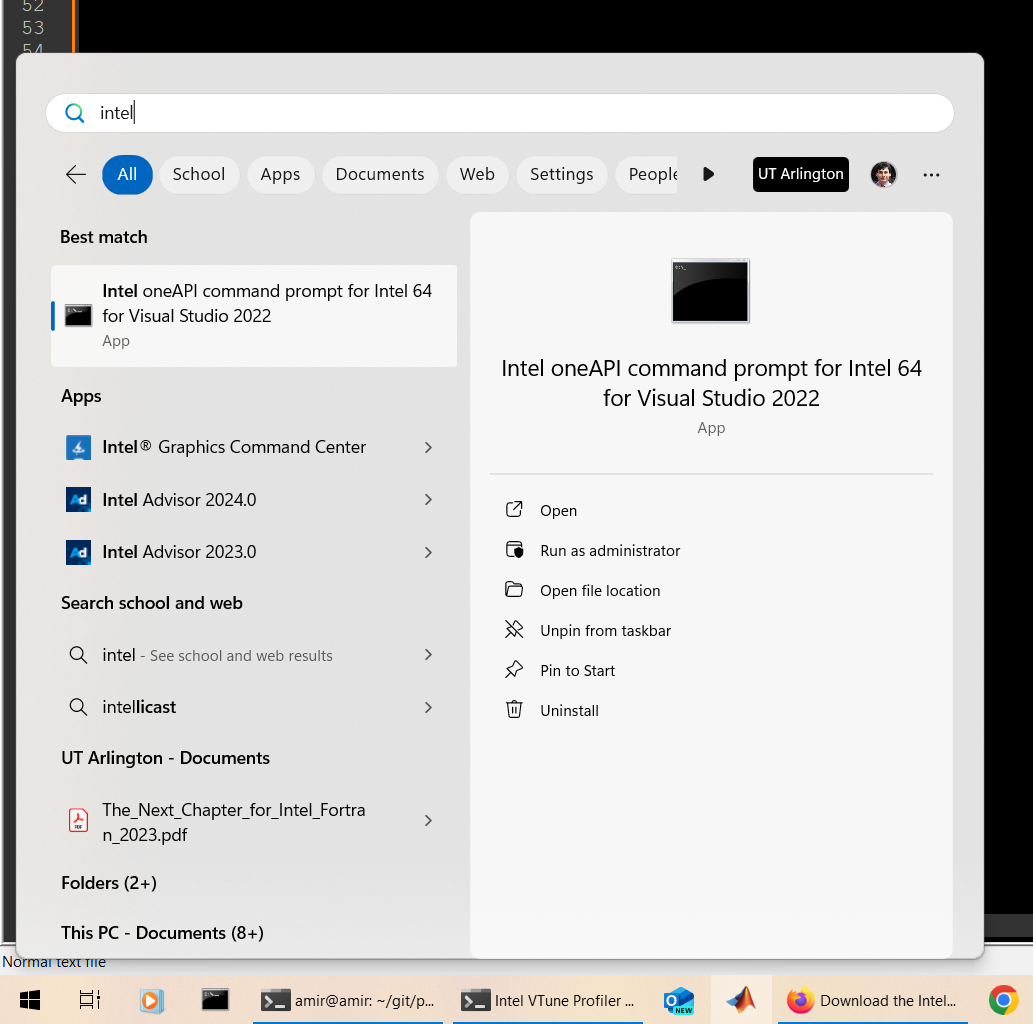Click the Pin to Start pin icon
Viewport: 1033px width, 1024px height.
click(x=514, y=669)
